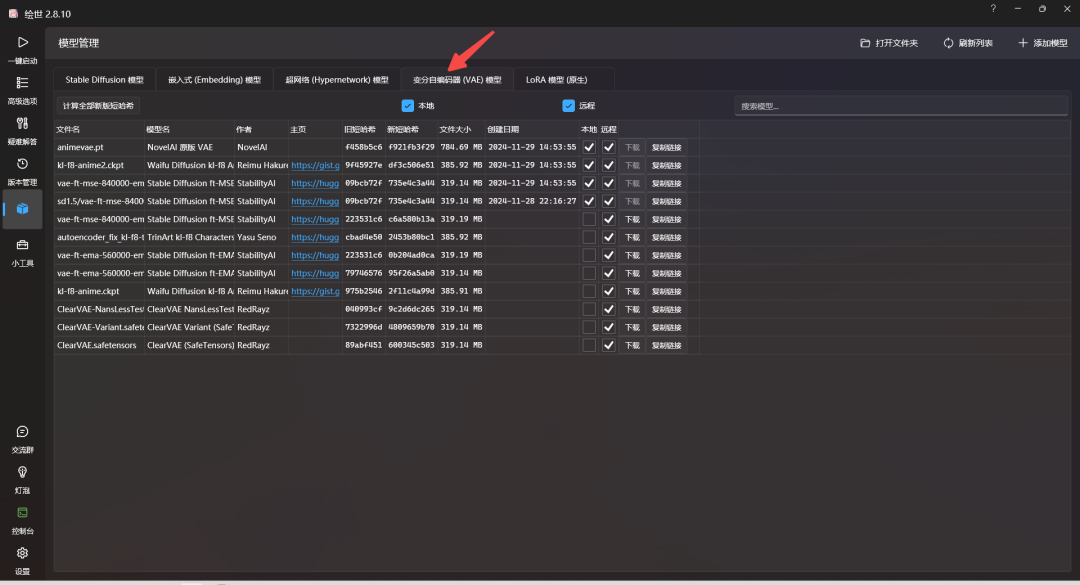Refresh the model list via 刷新列表
Image resolution: width=1080 pixels, height=585 pixels.
tap(967, 43)
